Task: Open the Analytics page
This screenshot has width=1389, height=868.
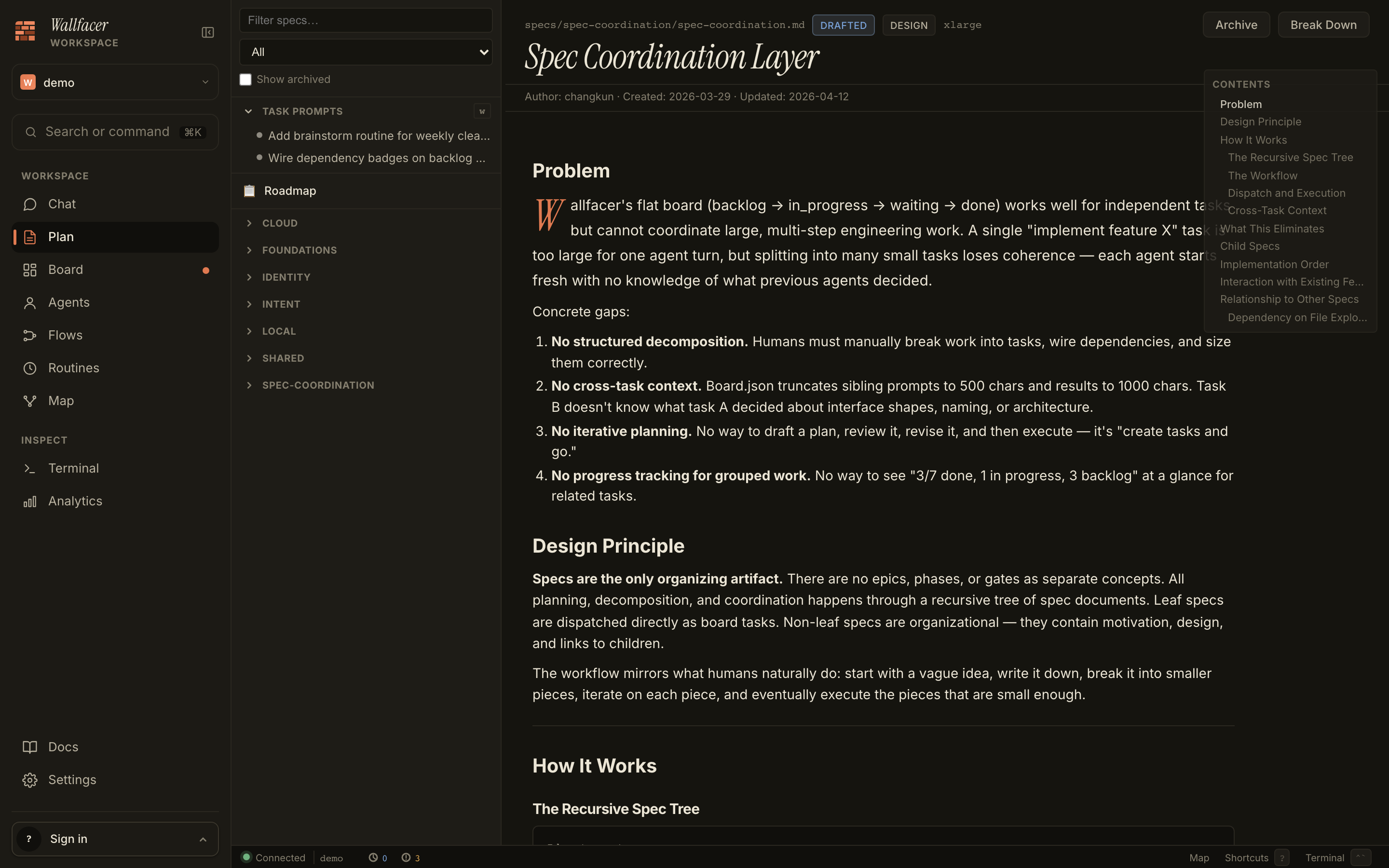Action: 115,501
